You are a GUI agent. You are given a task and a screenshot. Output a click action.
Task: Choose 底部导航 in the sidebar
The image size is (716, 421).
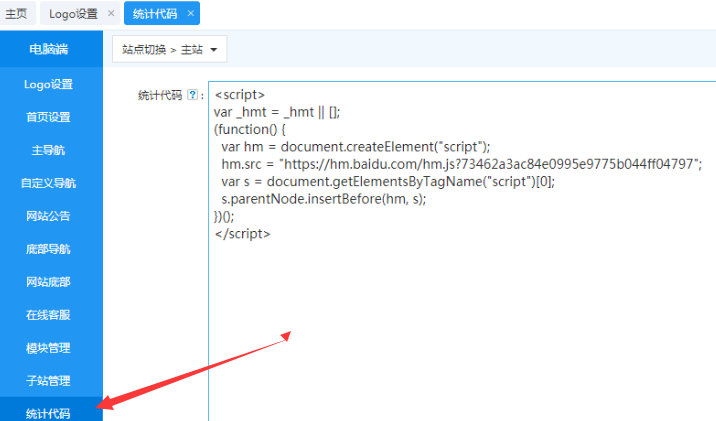[50, 249]
